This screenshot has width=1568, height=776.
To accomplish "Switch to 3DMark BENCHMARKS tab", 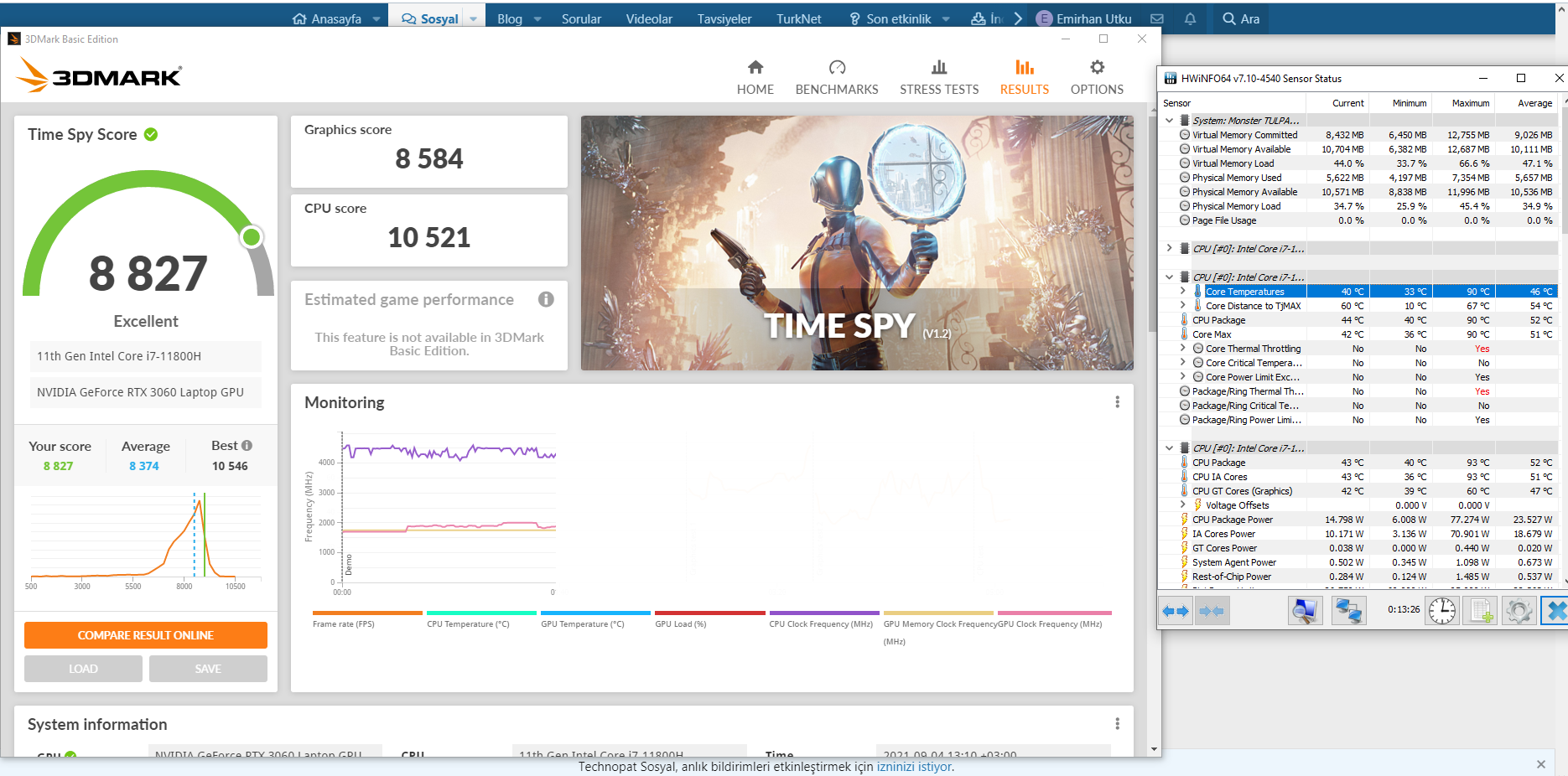I will click(x=837, y=78).
